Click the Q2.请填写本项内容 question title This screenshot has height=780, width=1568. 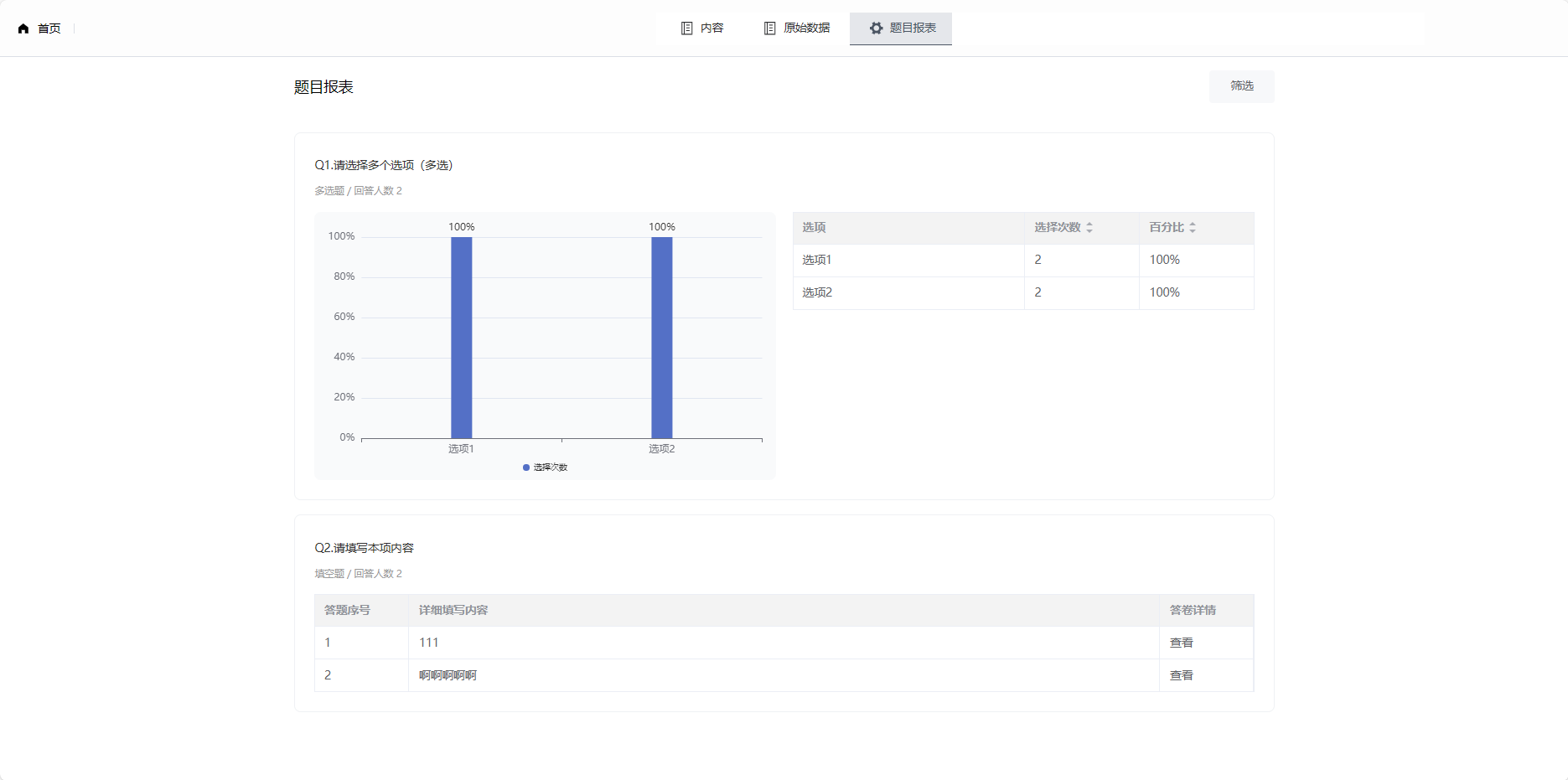pyautogui.click(x=365, y=549)
